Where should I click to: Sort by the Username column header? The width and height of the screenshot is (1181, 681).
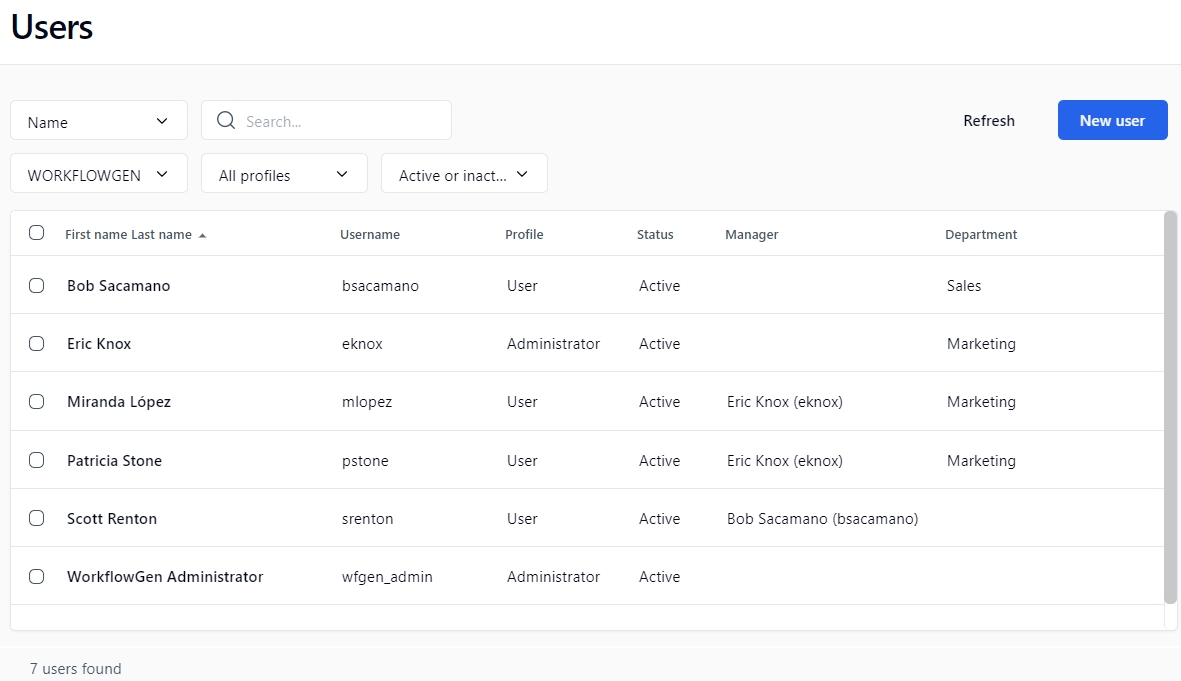pyautogui.click(x=370, y=235)
